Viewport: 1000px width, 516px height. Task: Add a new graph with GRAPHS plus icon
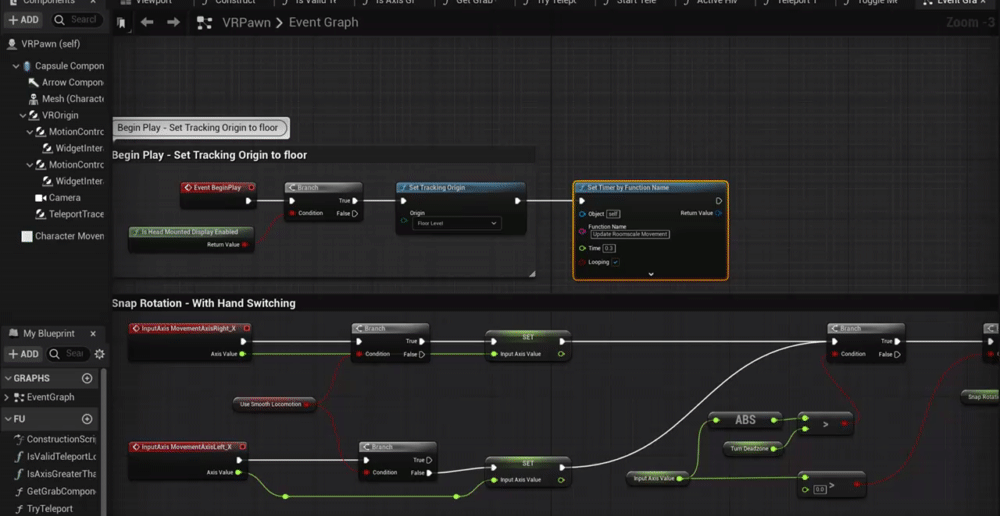pos(87,378)
